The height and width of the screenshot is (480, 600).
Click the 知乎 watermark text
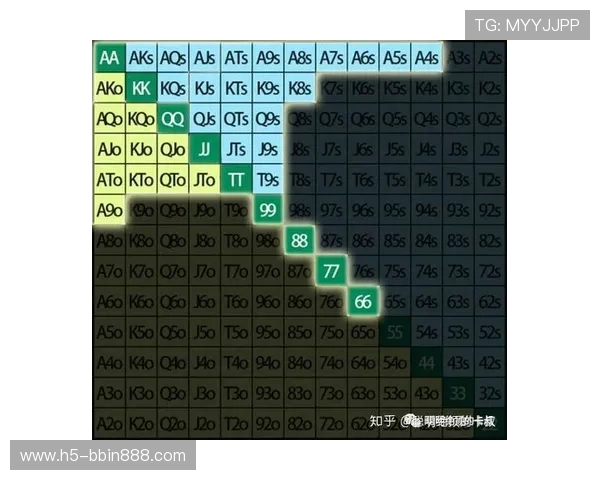(x=383, y=421)
